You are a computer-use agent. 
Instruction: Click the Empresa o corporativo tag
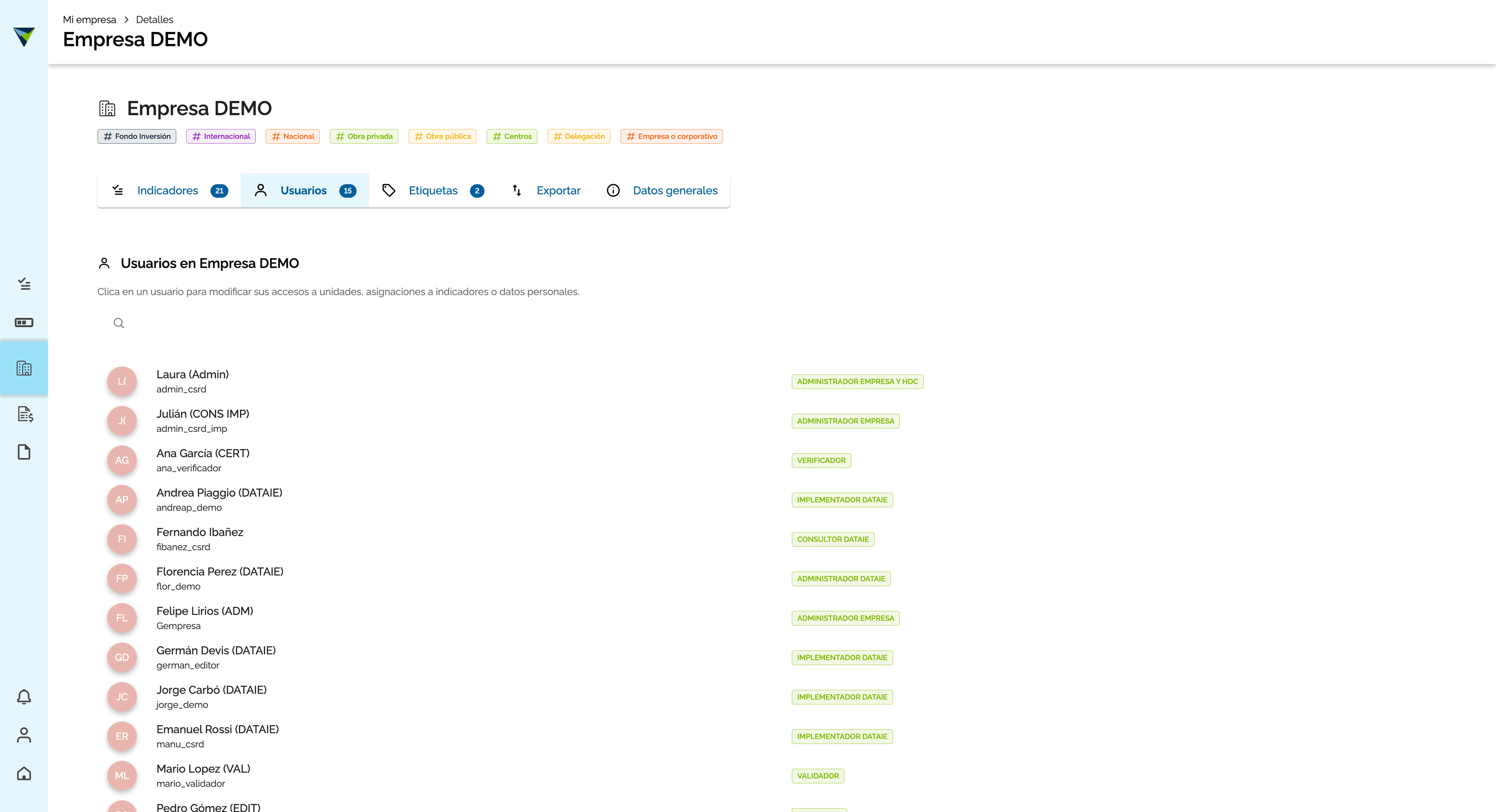pos(671,136)
